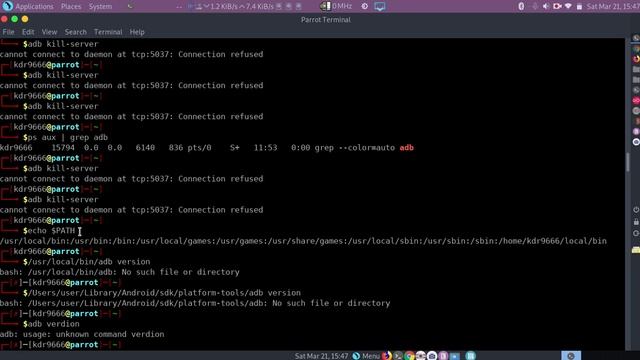Click the 'unknown command verdion' output line
640x360 pixels.
pos(82,334)
